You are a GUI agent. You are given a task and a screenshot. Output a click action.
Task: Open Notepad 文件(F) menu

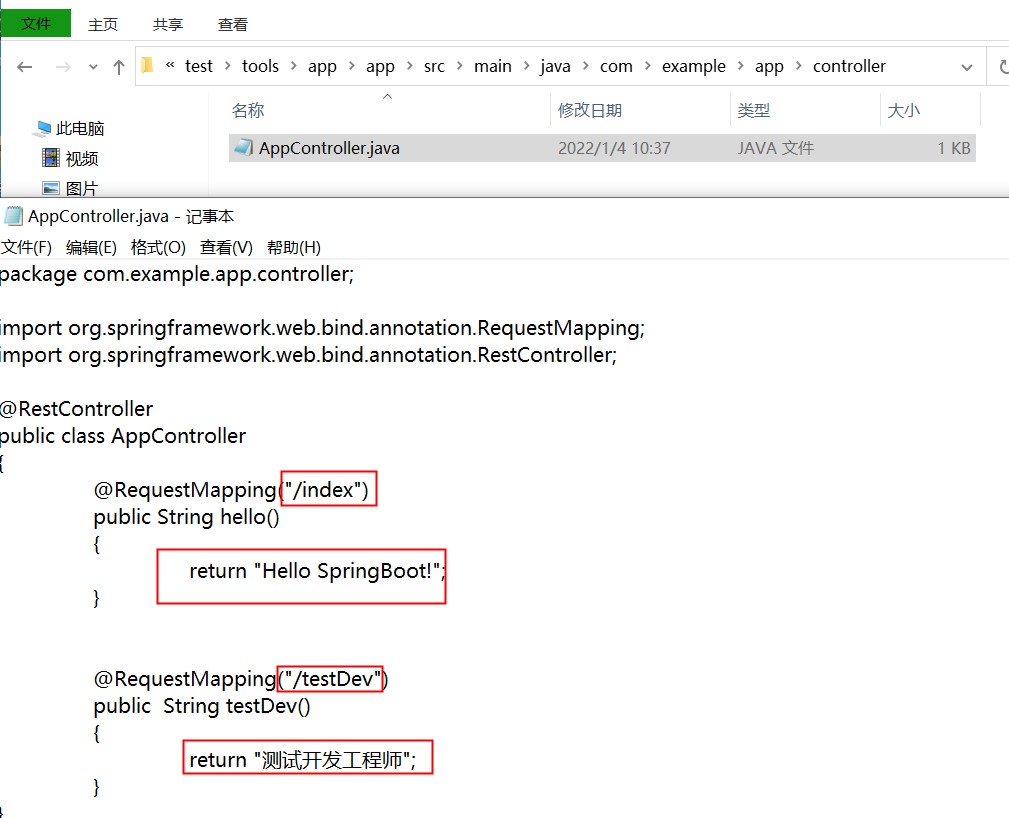[26, 247]
